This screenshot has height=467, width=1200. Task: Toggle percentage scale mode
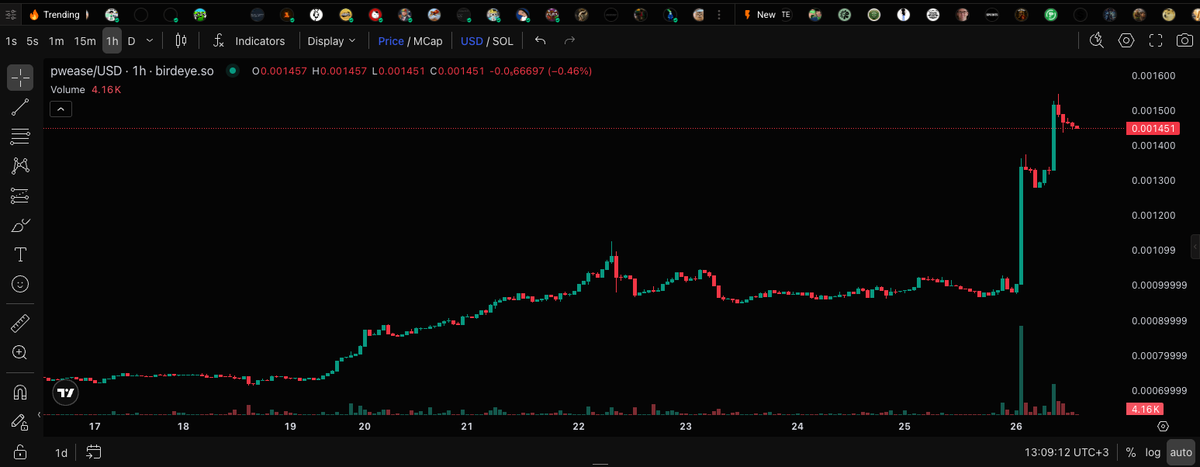1130,453
